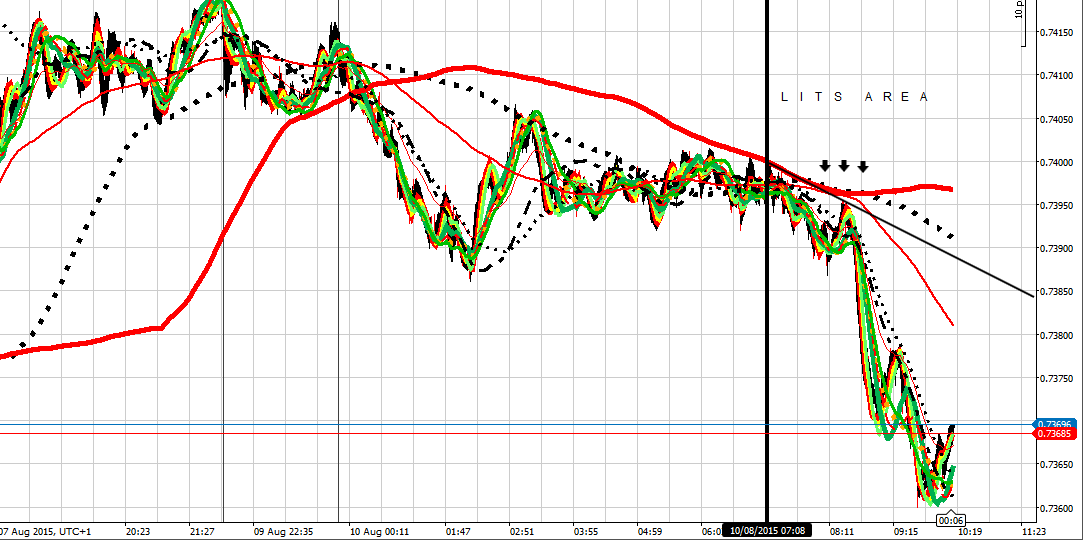
Task: Click the 02:51 time axis label
Action: coord(522,532)
